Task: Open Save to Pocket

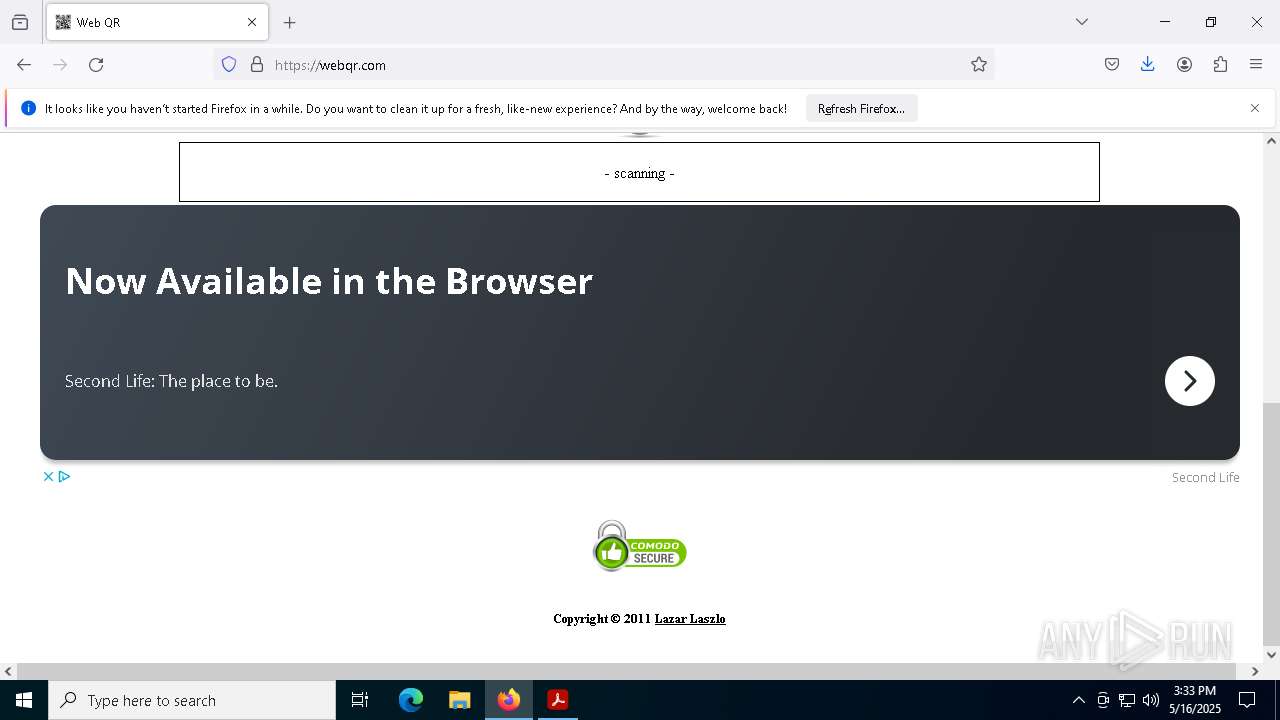Action: (x=1112, y=65)
